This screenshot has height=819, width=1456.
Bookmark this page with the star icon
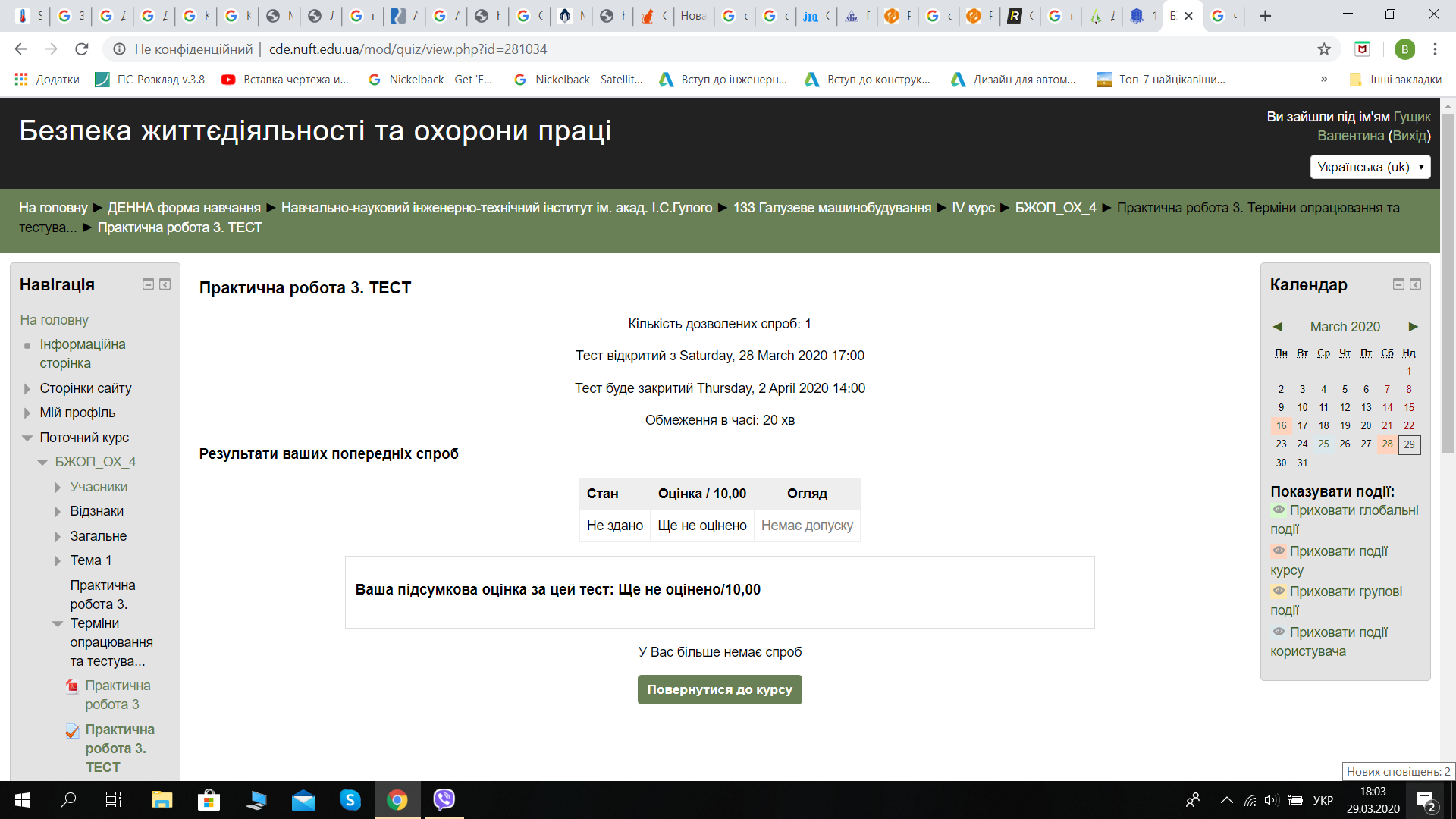[1324, 49]
